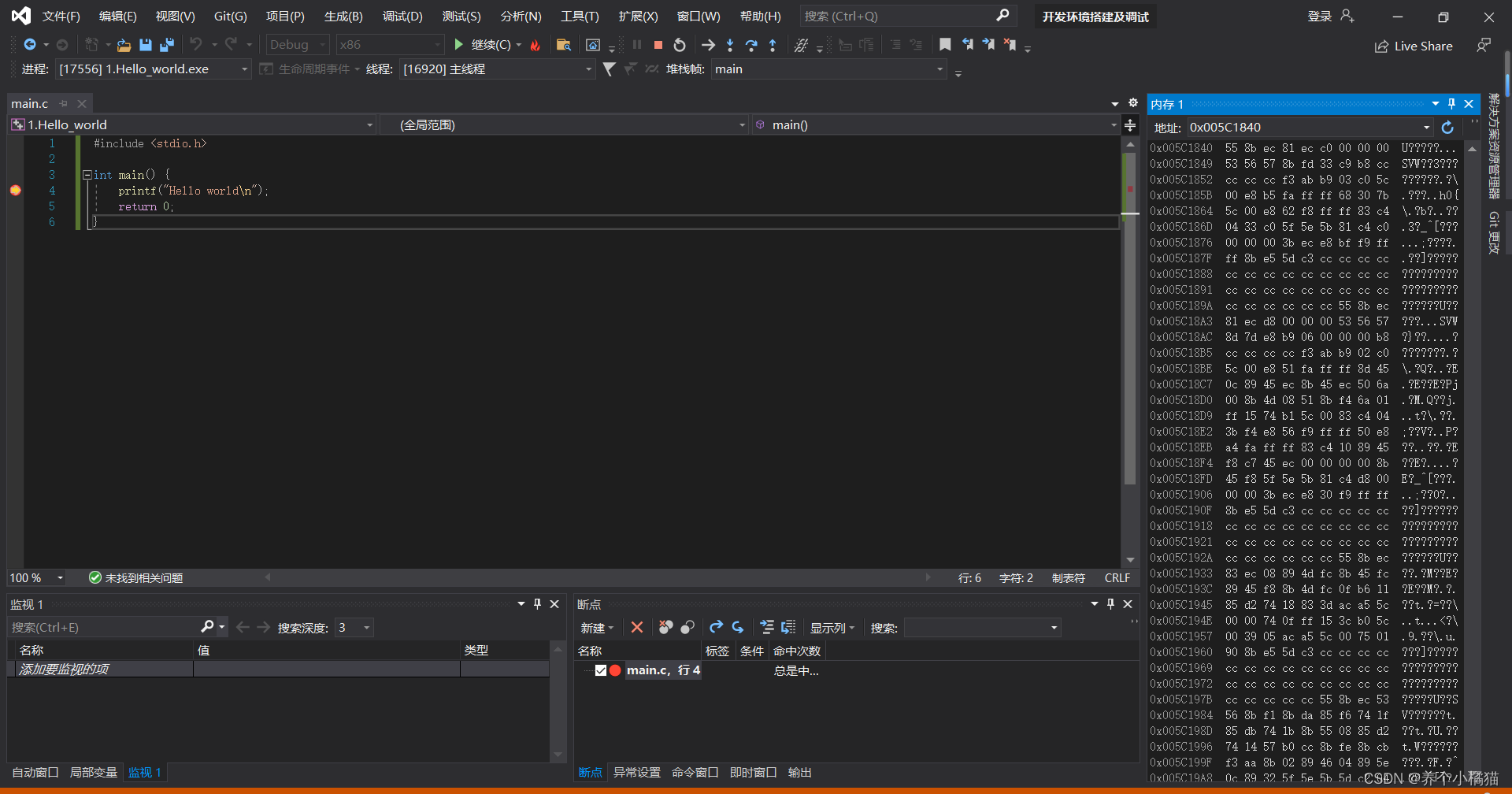
Task: Open a file with folder icon
Action: [x=124, y=45]
